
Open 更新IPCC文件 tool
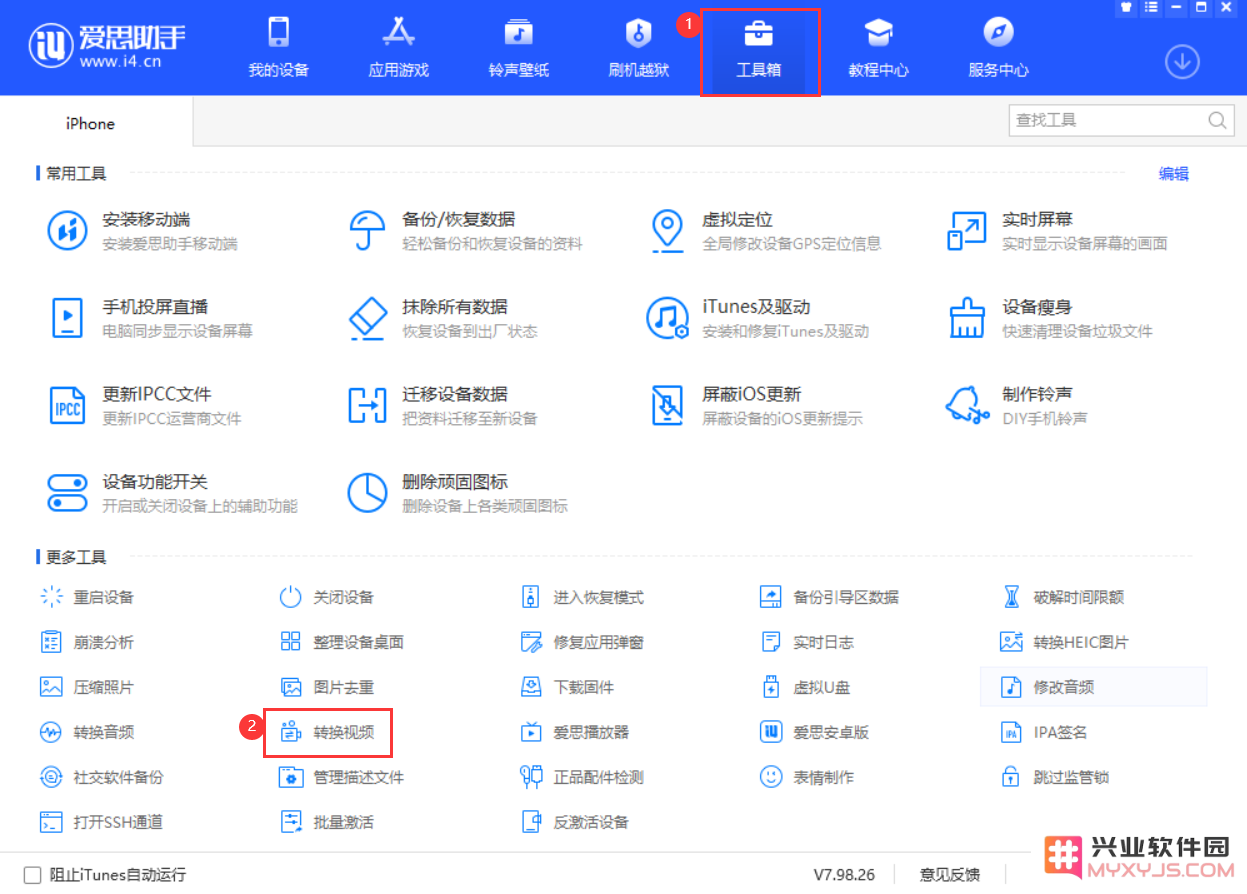coord(144,405)
